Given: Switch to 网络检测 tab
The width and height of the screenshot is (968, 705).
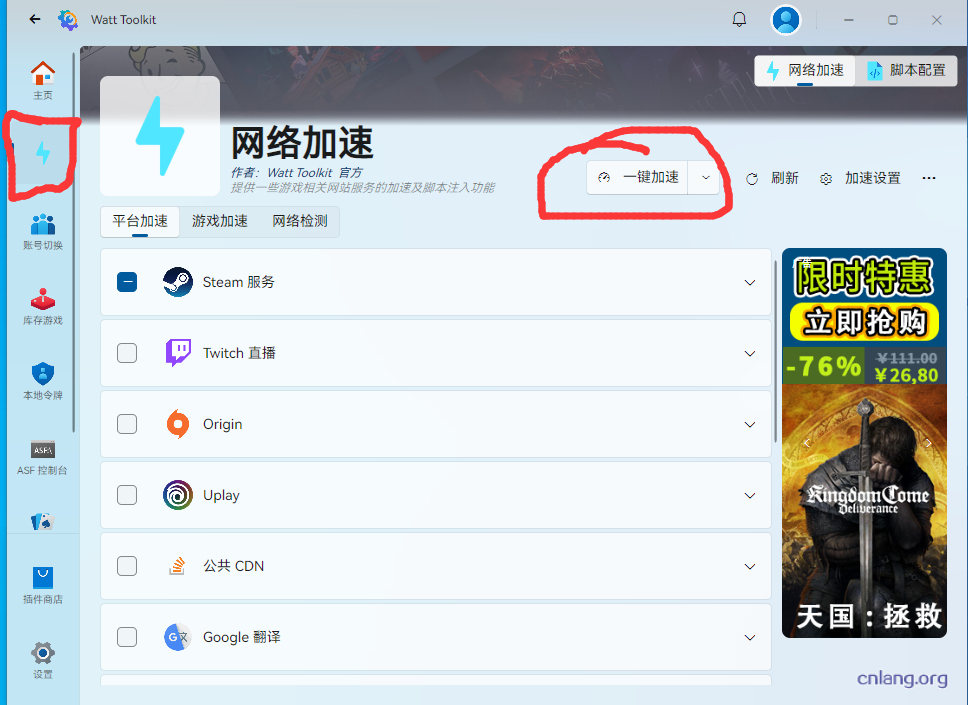Looking at the screenshot, I should point(300,221).
